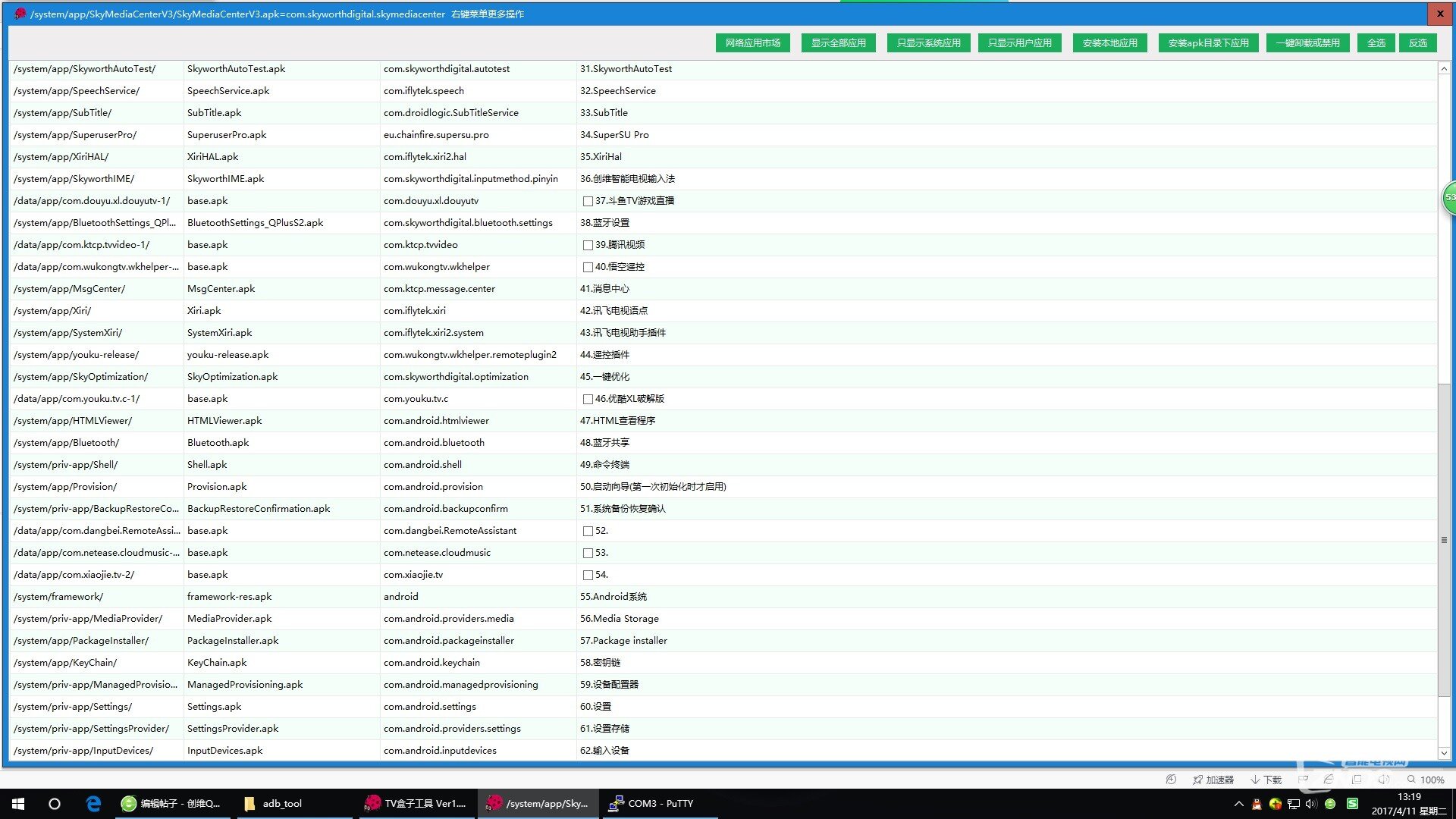Select the 60.设置 entry
The height and width of the screenshot is (819, 1456).
click(x=595, y=707)
